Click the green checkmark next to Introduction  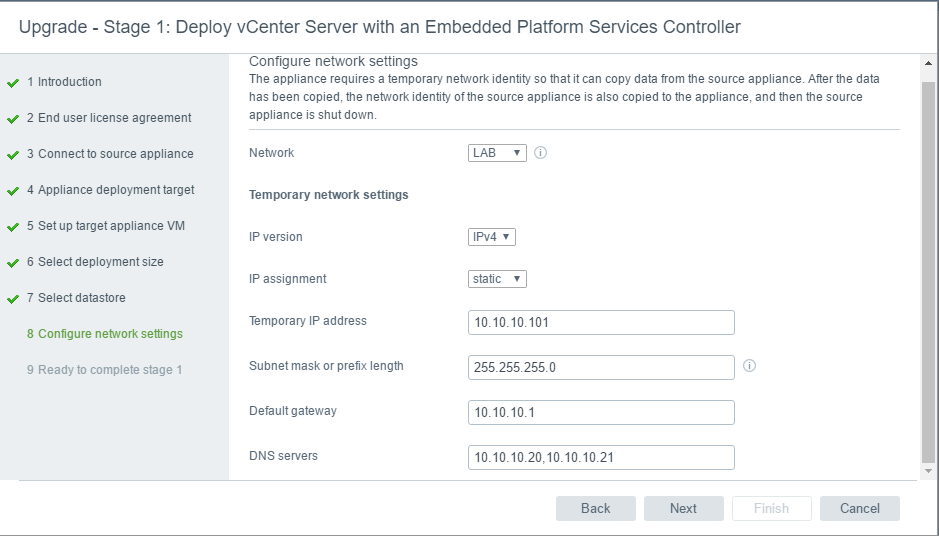[13, 83]
